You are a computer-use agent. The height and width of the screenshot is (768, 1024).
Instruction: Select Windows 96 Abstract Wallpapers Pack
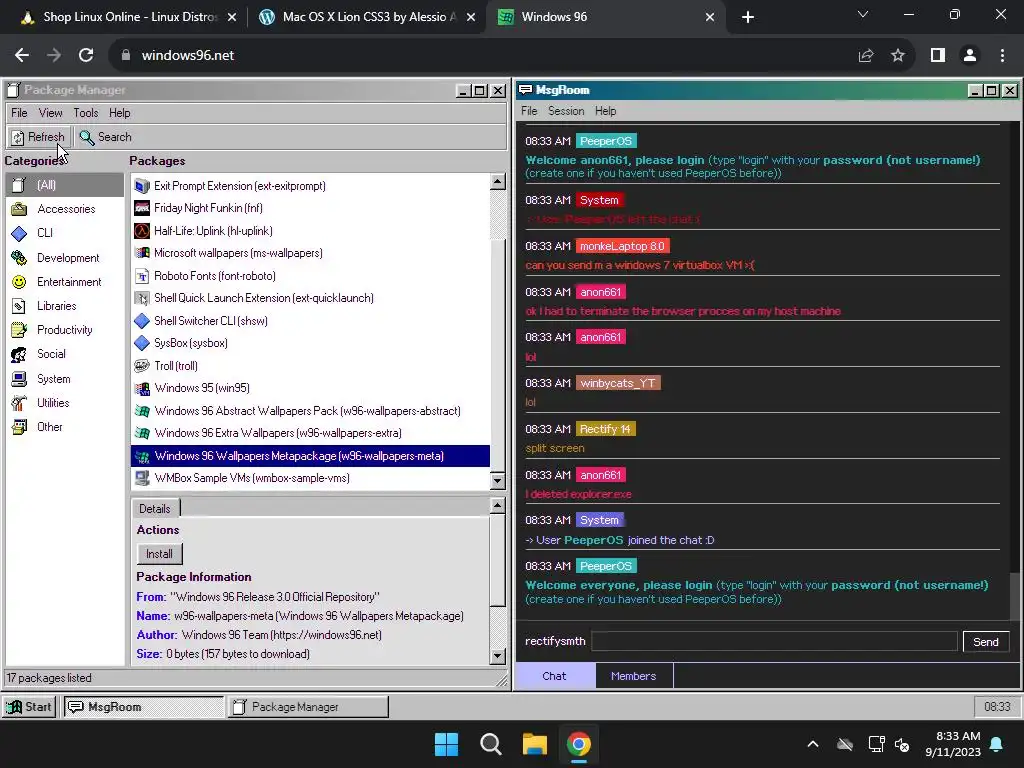[x=310, y=411]
